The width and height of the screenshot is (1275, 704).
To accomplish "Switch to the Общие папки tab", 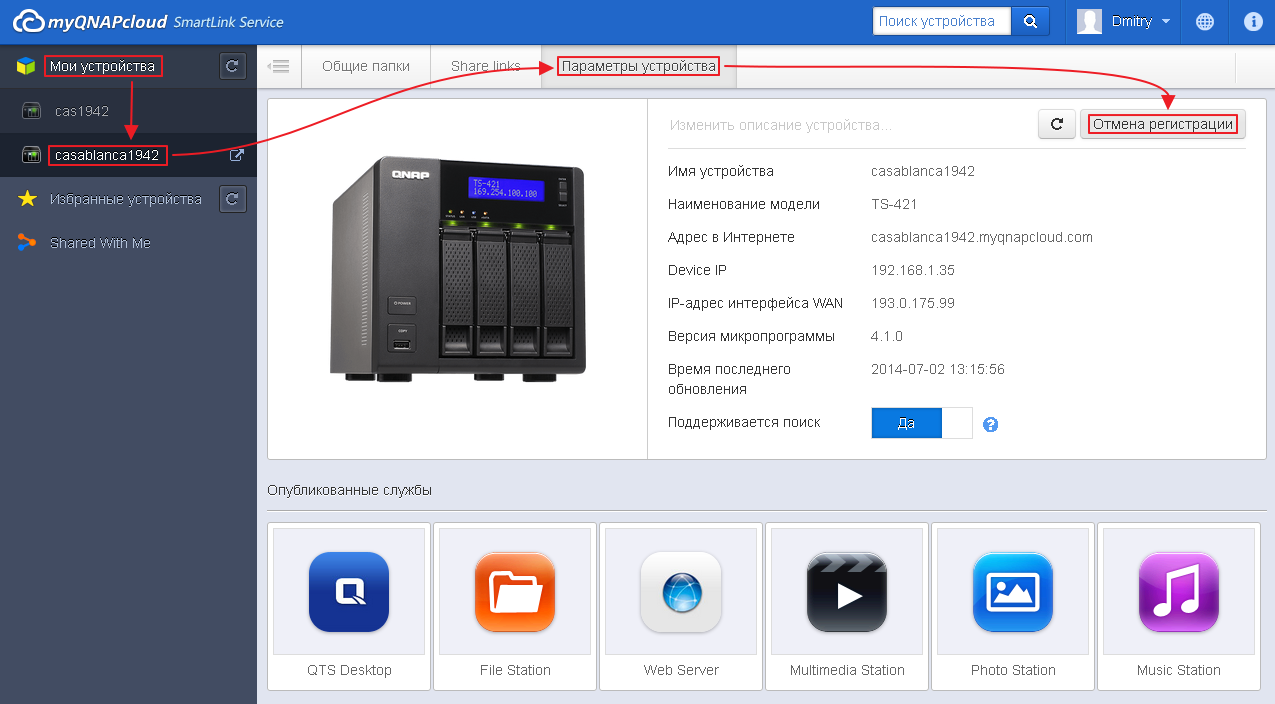I will (x=366, y=67).
